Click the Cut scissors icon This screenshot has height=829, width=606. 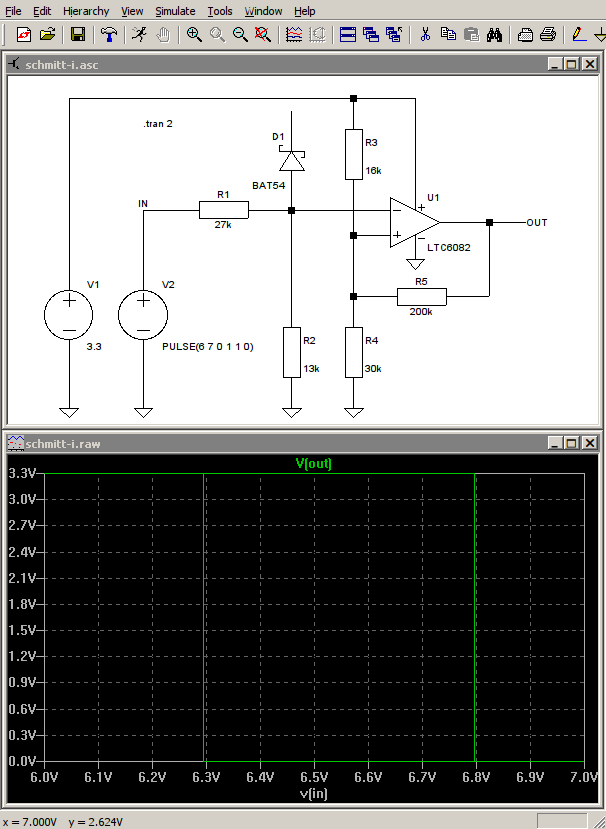tap(425, 35)
